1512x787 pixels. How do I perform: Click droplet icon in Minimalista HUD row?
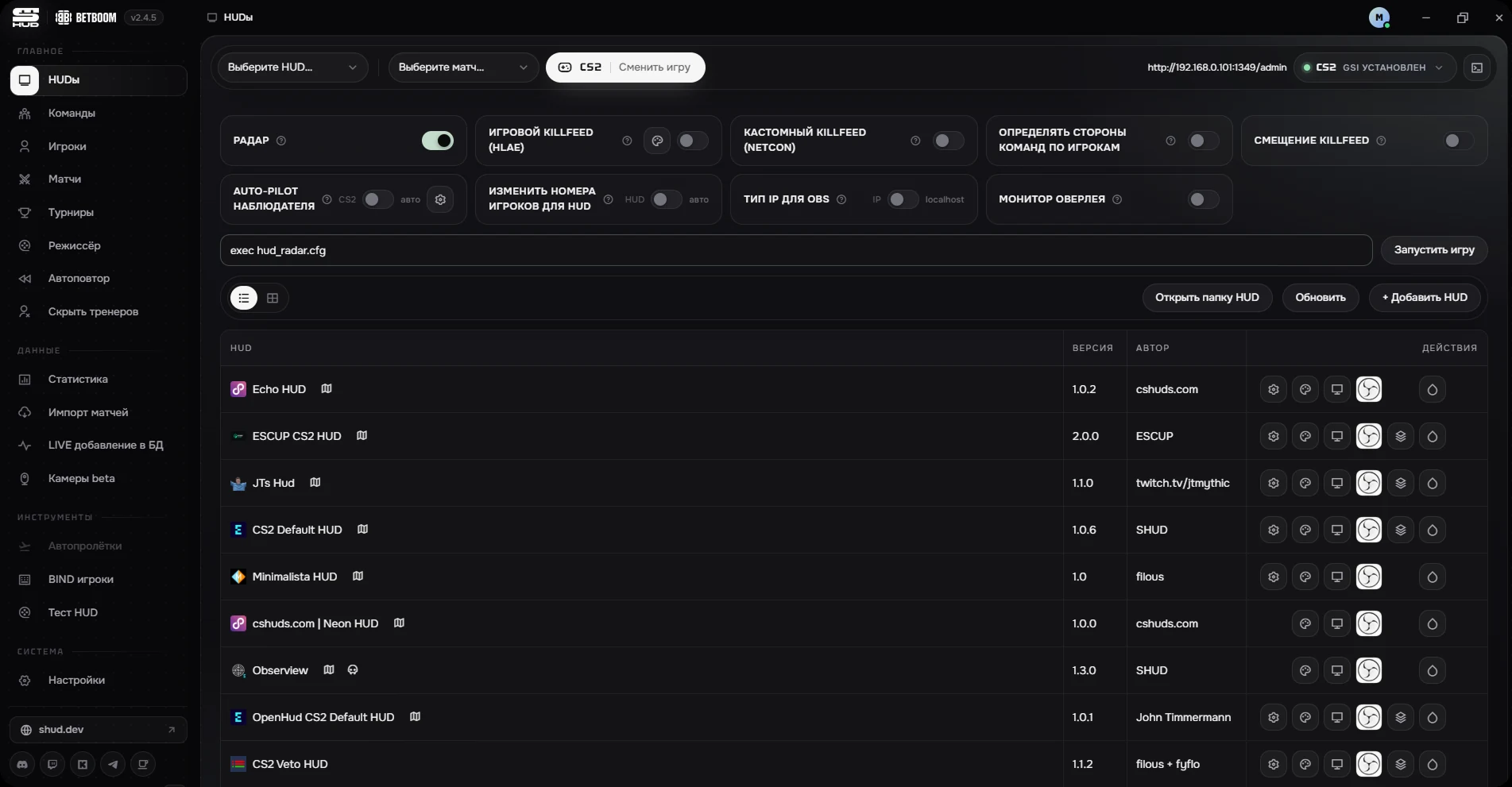[1432, 577]
